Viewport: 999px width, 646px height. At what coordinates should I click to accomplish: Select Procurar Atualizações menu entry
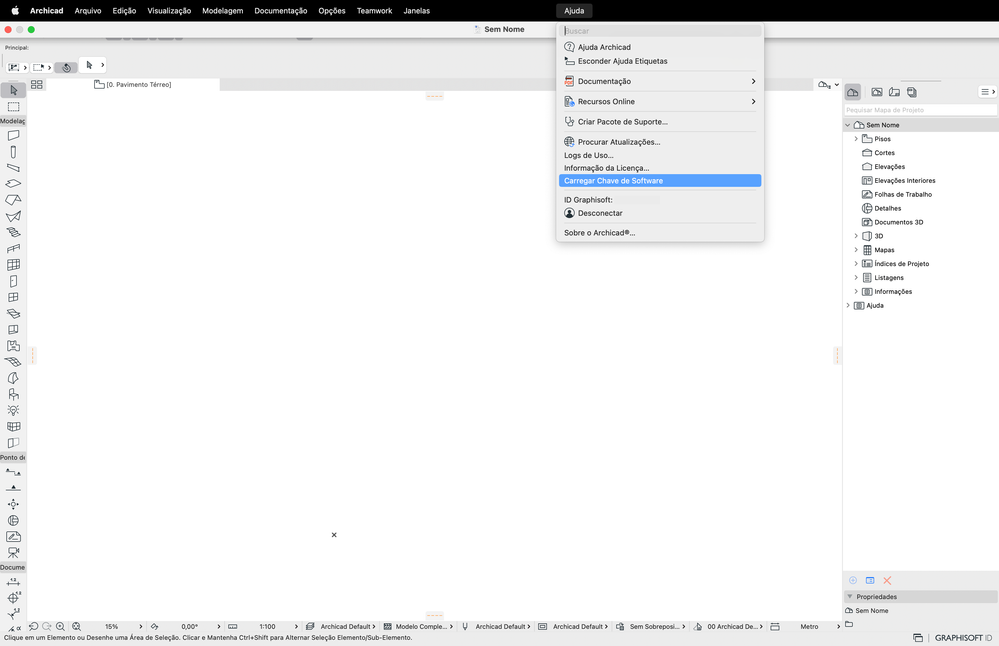pos(659,142)
